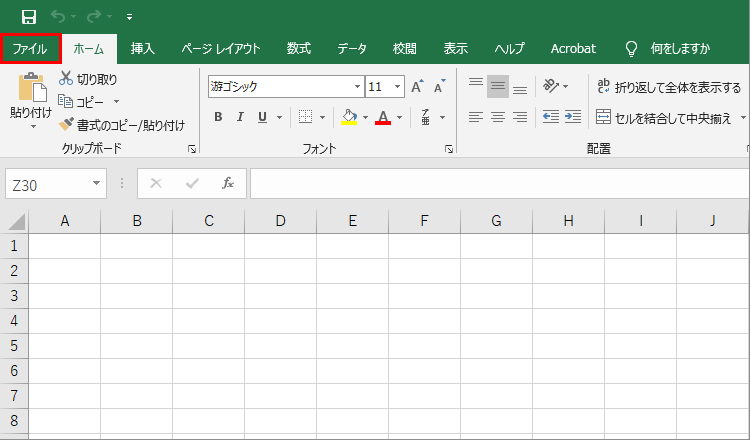Viewport: 750px width, 440px height.
Task: Click the text orientation icon
Action: [x=551, y=86]
